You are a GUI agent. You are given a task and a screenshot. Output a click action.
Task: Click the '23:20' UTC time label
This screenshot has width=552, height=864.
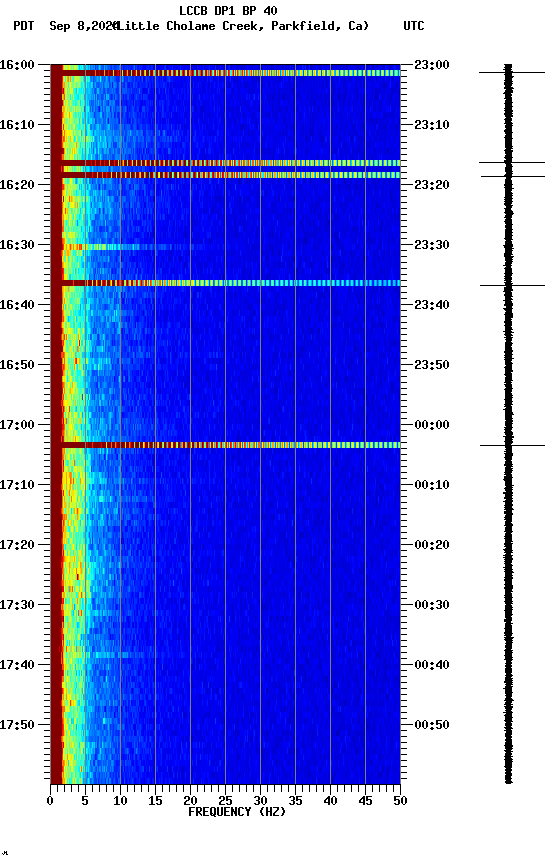click(x=432, y=185)
